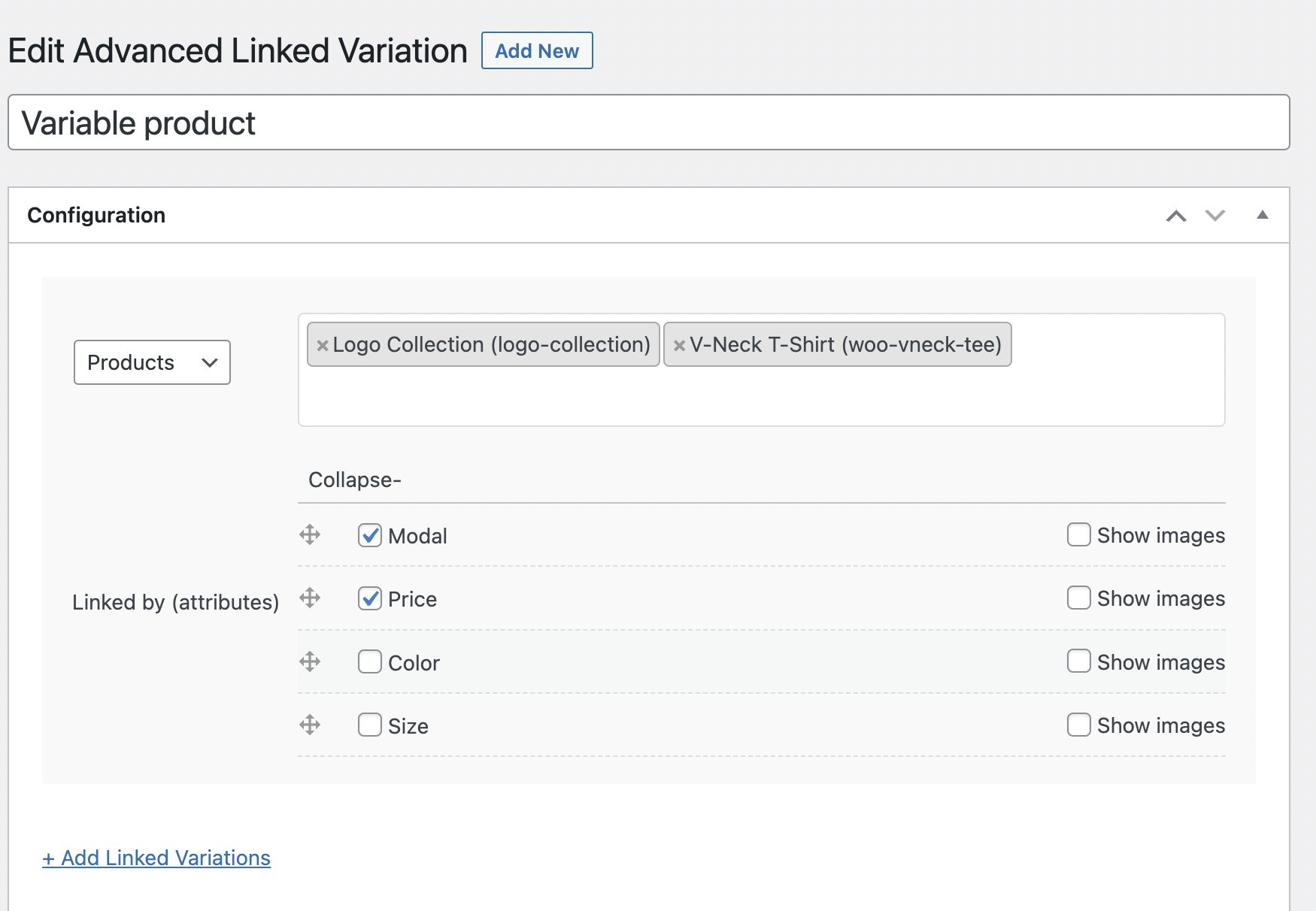Move Configuration panel up with chevron

[x=1176, y=216]
